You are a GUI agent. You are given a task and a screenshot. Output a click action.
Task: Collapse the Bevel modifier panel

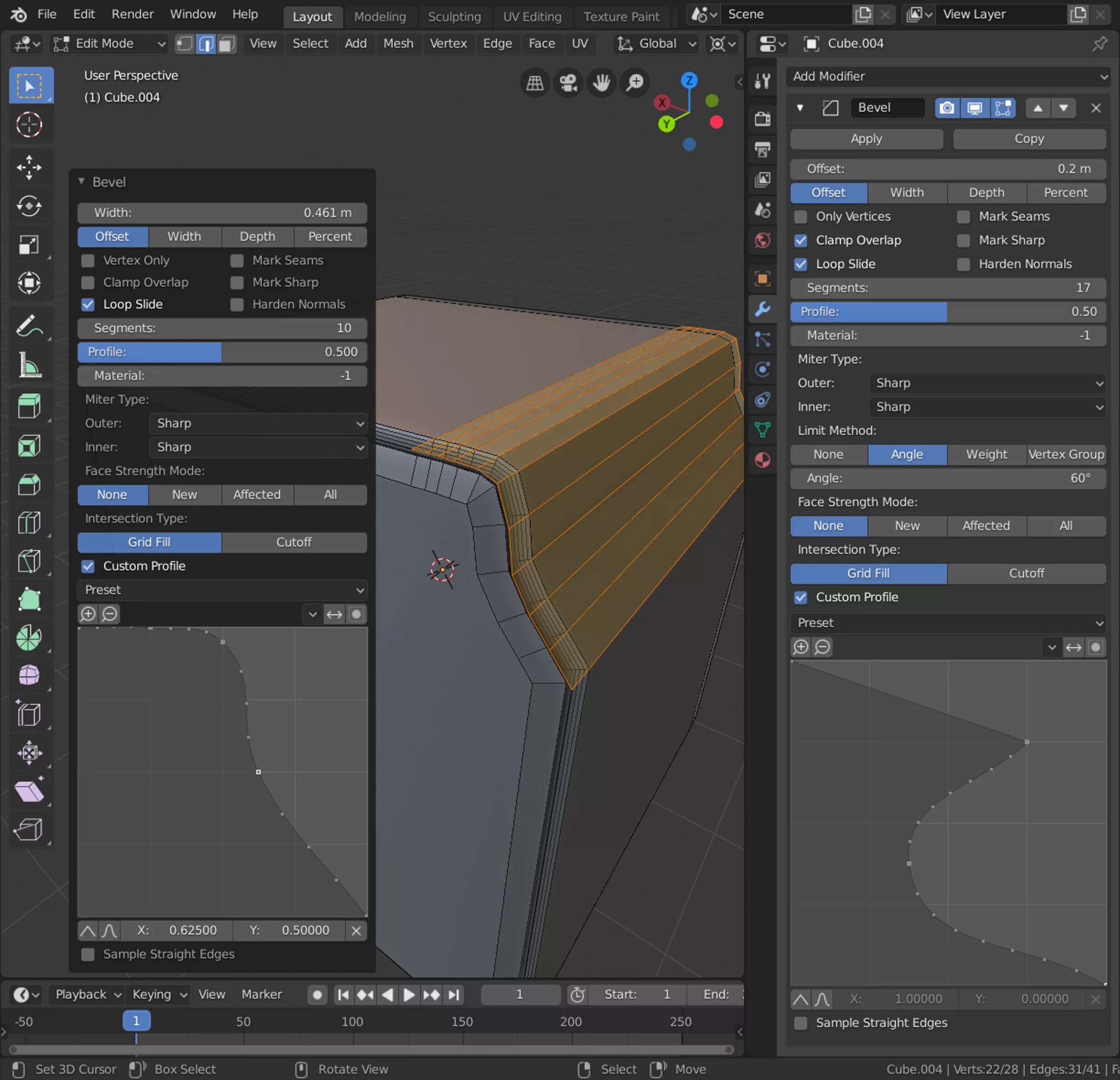[800, 108]
